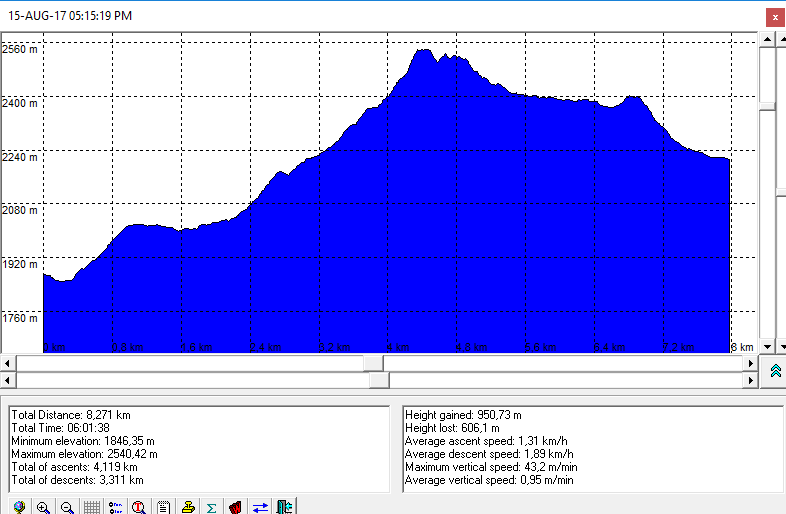Image resolution: width=786 pixels, height=514 pixels.
Task: Click the yellow stamp icon
Action: click(187, 507)
